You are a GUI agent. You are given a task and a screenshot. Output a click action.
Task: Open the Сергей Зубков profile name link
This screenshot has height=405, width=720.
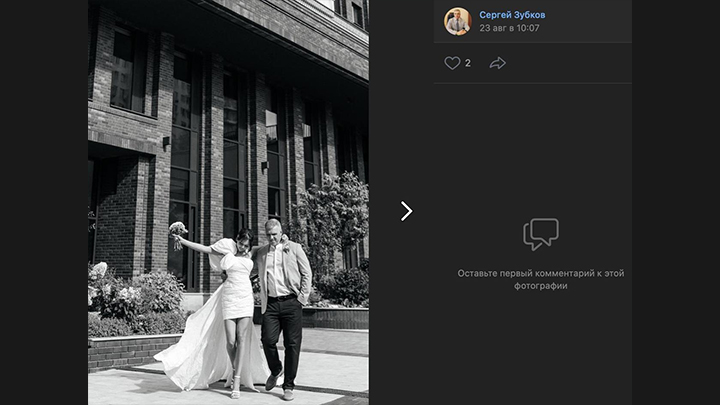point(512,15)
